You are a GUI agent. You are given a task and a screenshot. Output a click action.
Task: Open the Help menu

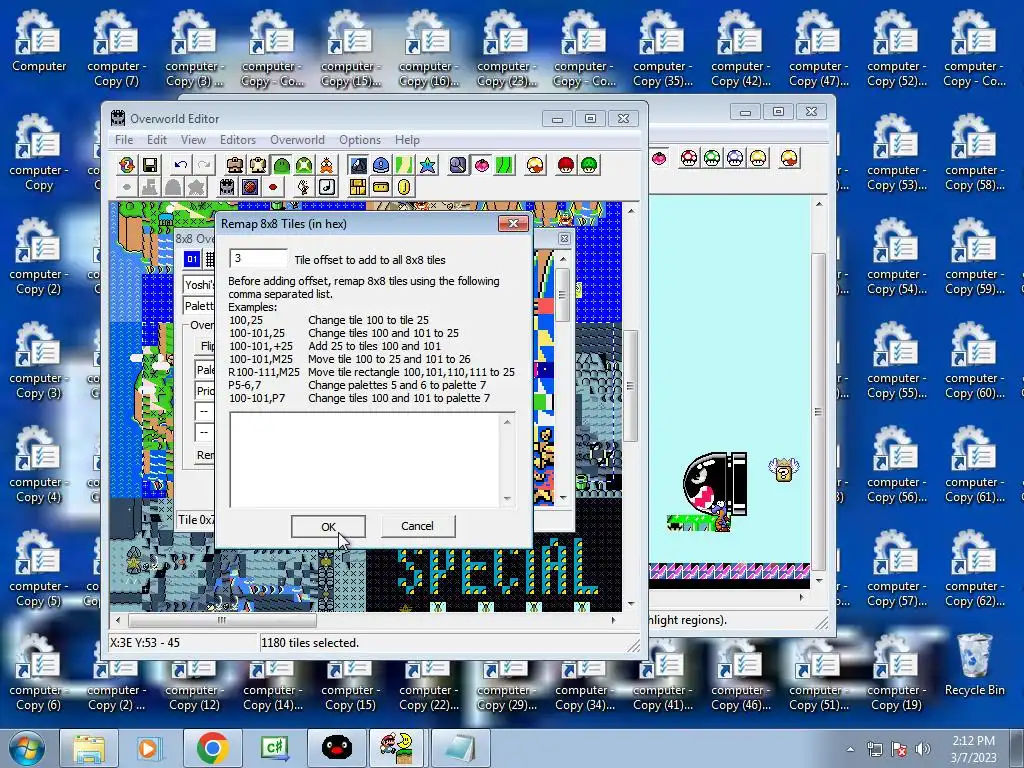pyautogui.click(x=407, y=140)
